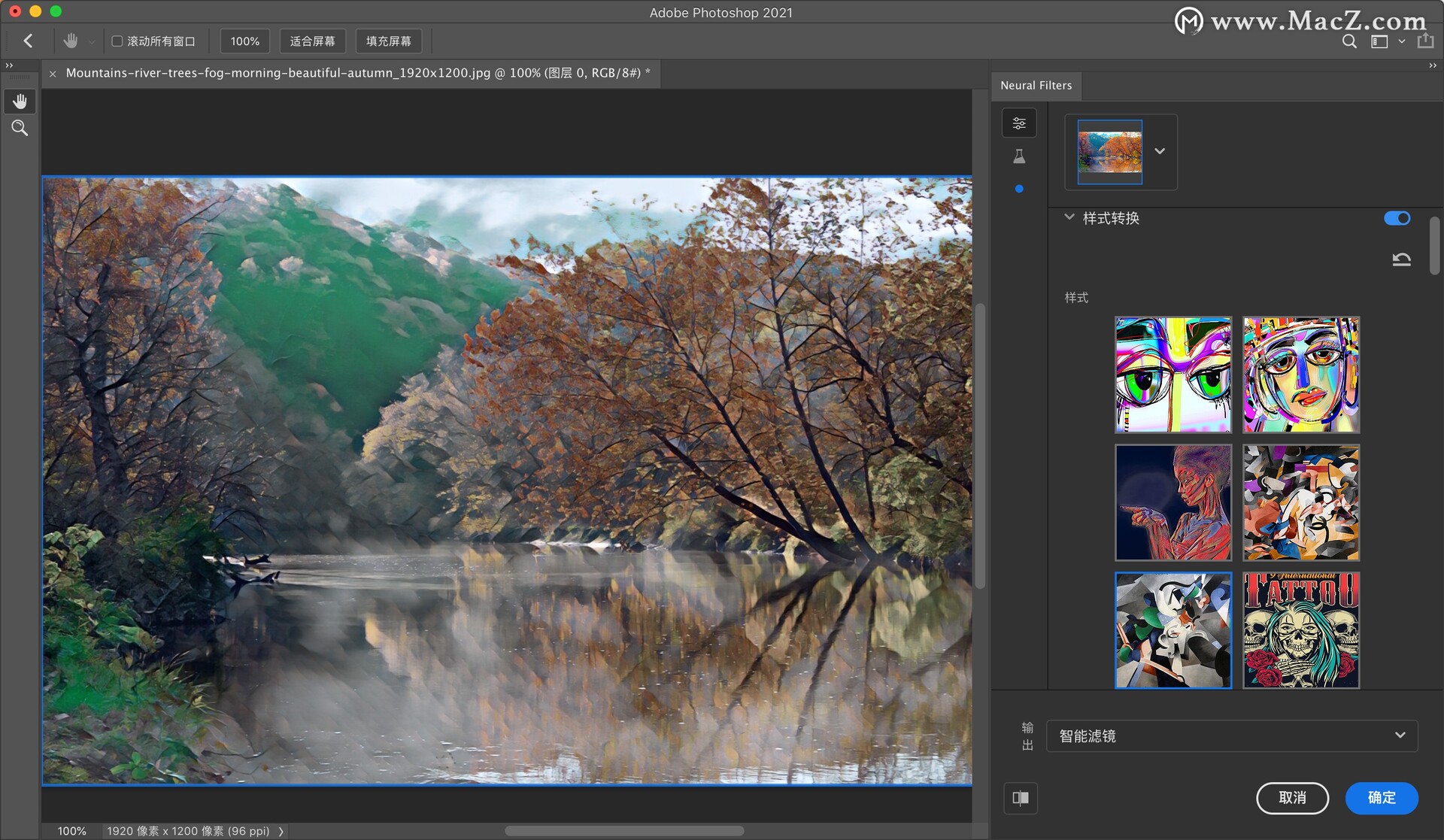Viewport: 1444px width, 840px height.
Task: Expand the layer preview thumbnail dropdown arrow
Action: pos(1160,151)
